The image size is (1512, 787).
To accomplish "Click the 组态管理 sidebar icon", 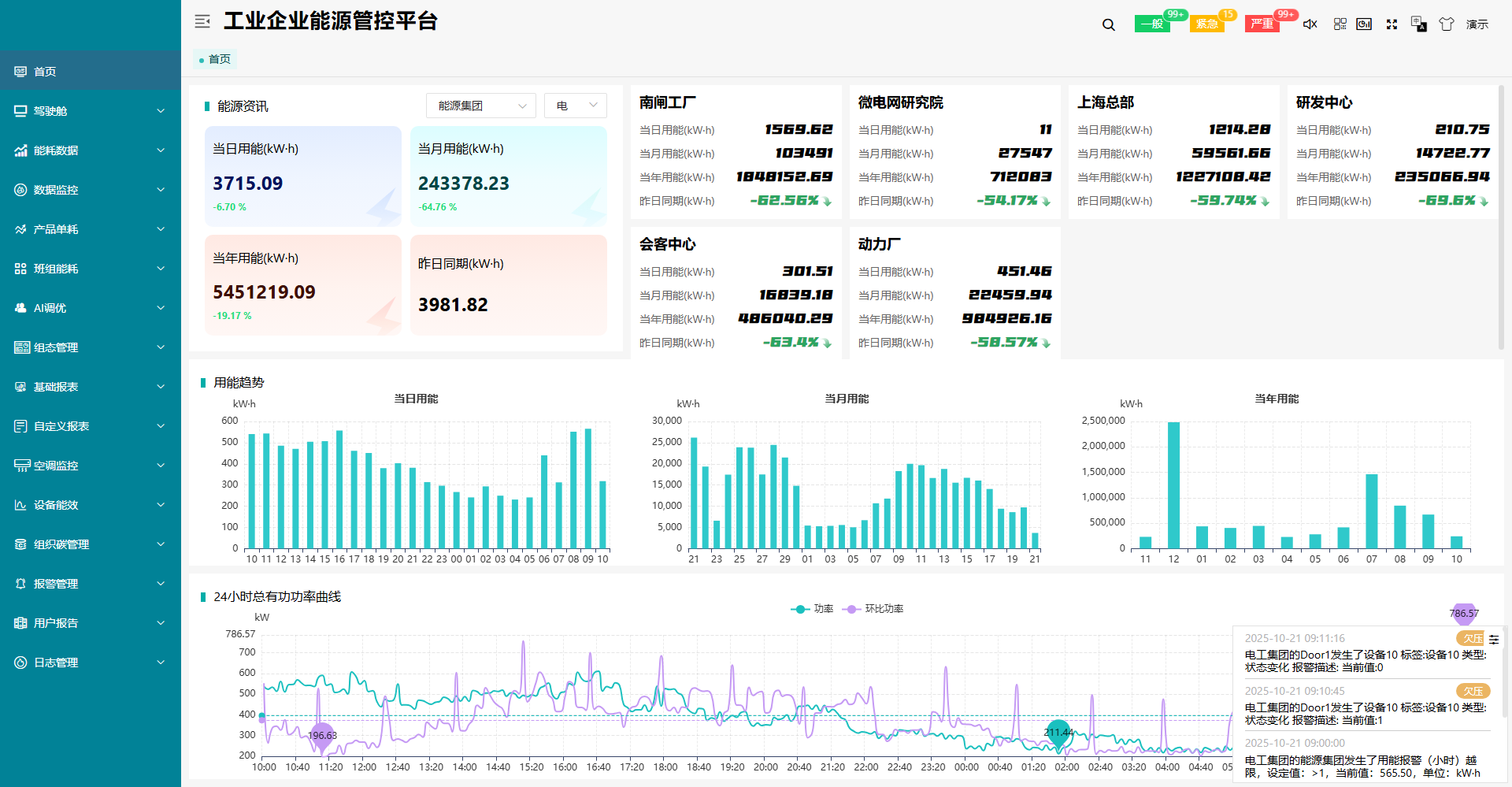I will [20, 347].
